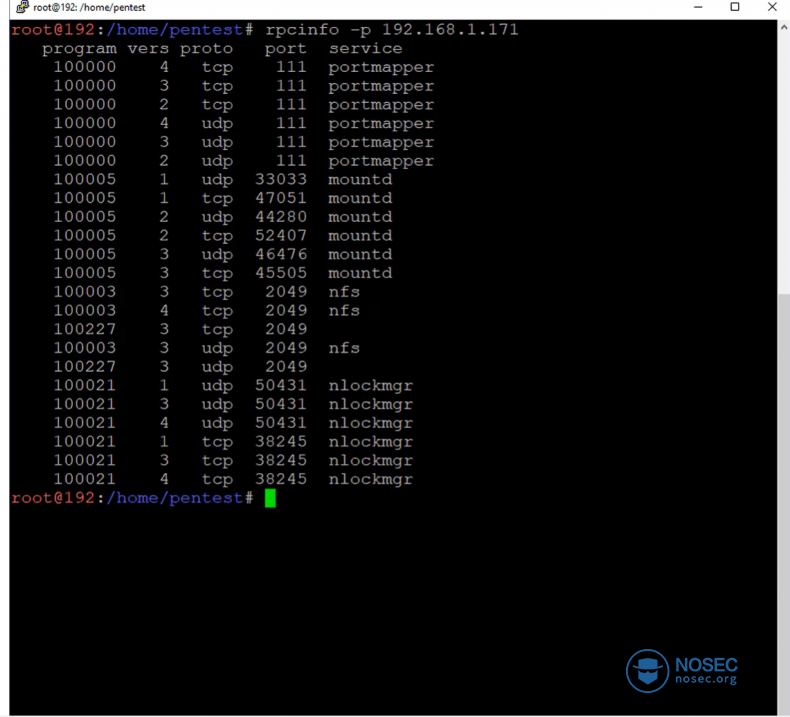Minimize the terminal window
The width and height of the screenshot is (790, 717).
[x=697, y=7]
